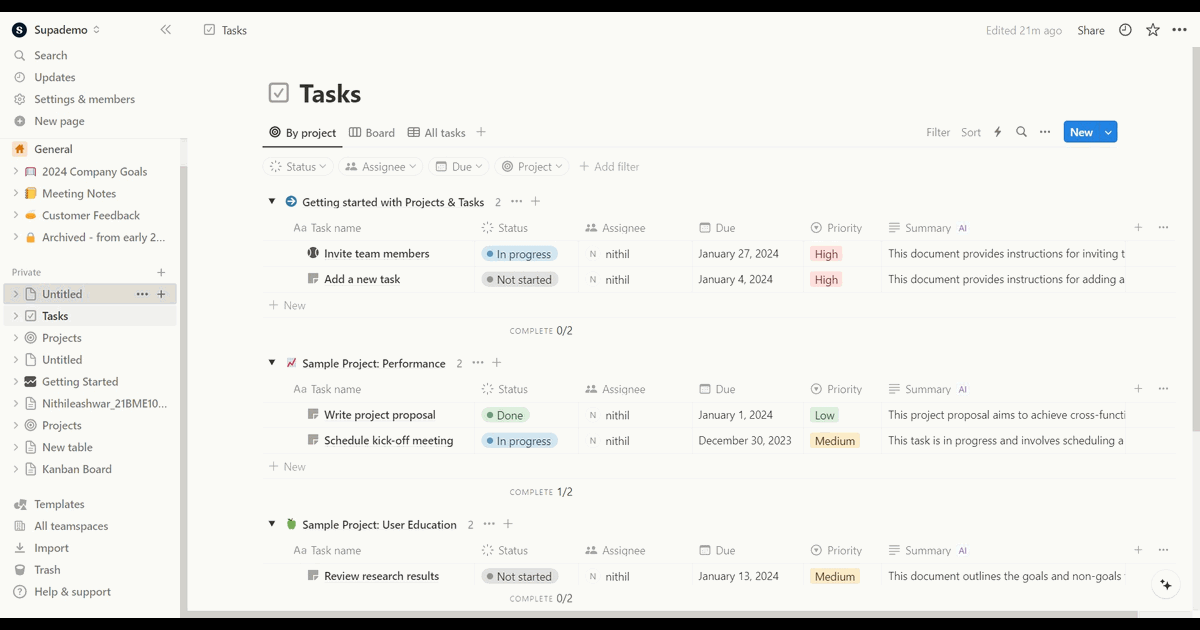Viewport: 1200px width, 630px height.
Task: Switch to By project view tab
Action: tap(303, 133)
